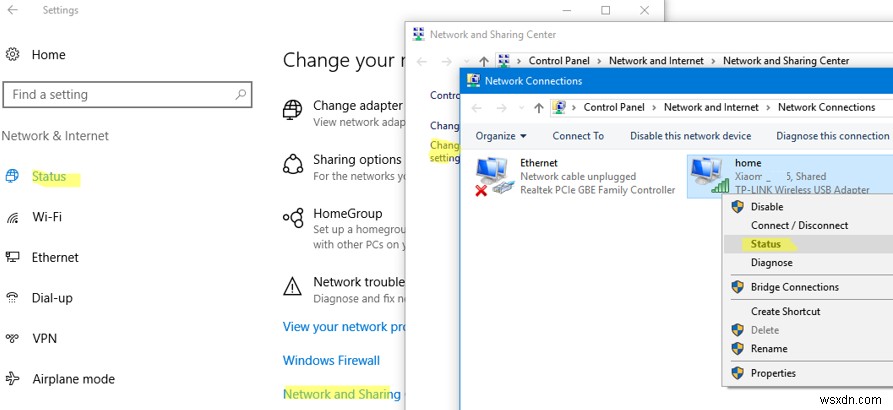Click Control Panel in Network Connections path
Screen dimensions: 893x410
[x=614, y=107]
